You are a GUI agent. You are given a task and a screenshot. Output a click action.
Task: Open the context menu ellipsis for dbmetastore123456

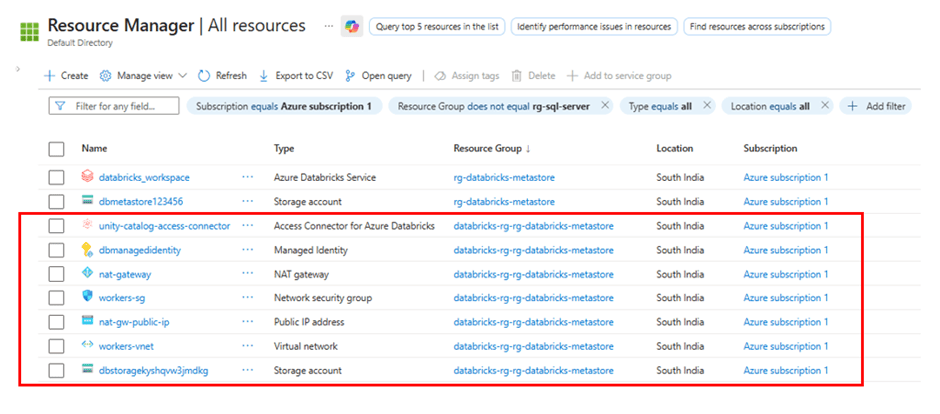tap(248, 201)
